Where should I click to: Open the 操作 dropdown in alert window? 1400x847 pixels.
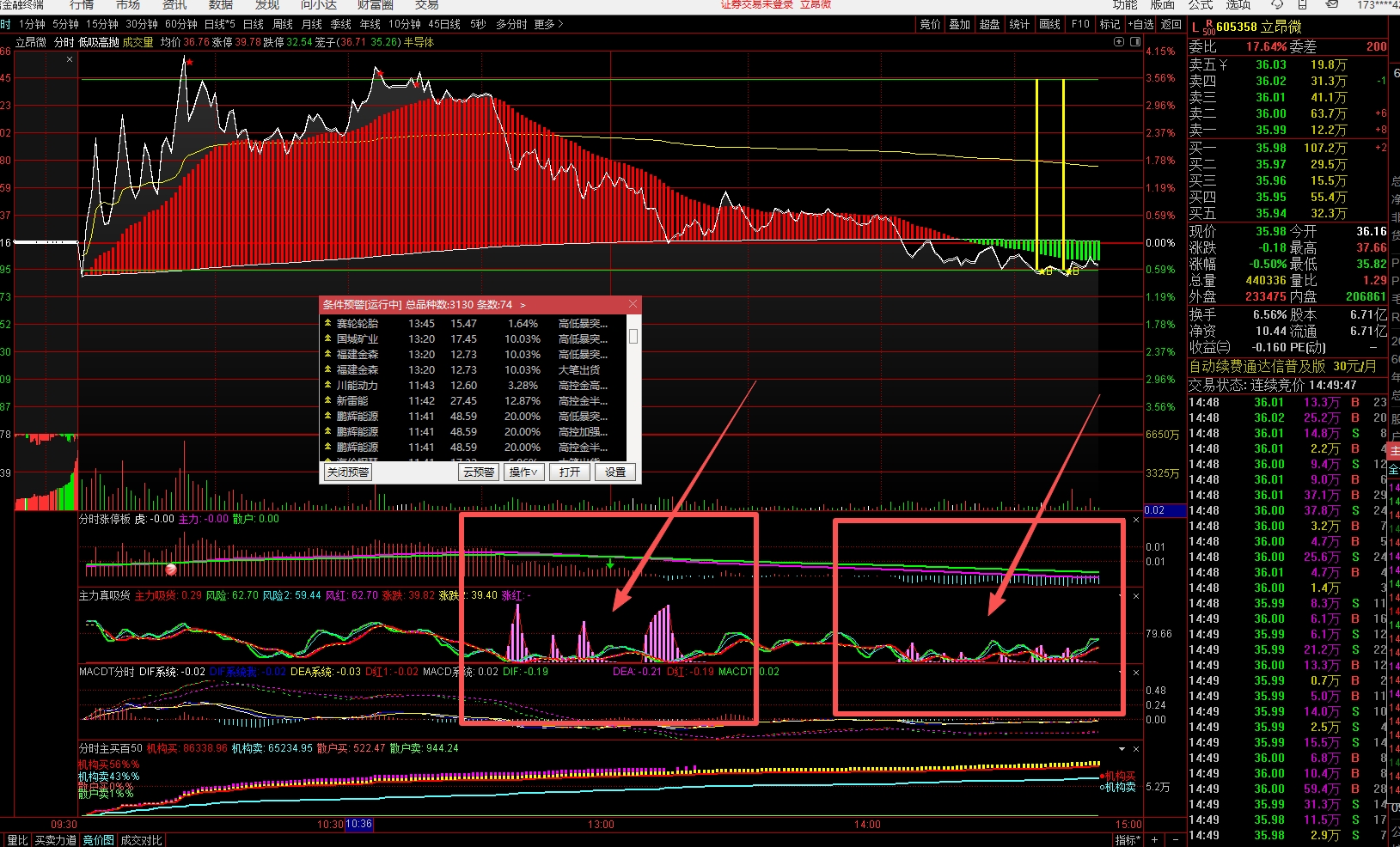[x=523, y=472]
